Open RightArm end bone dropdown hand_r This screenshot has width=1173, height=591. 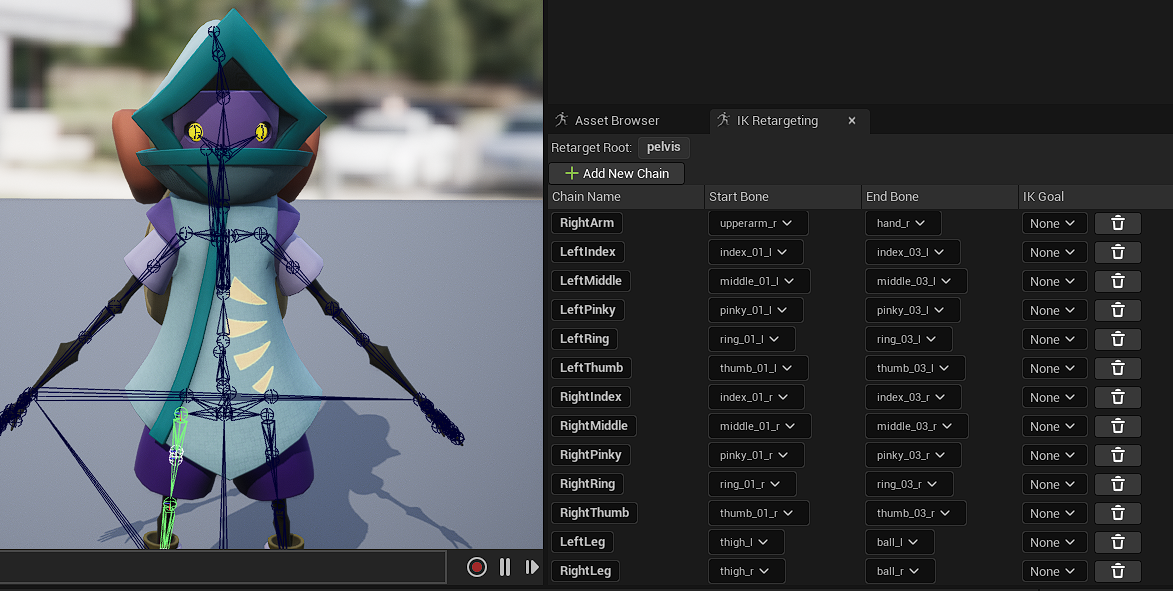903,223
